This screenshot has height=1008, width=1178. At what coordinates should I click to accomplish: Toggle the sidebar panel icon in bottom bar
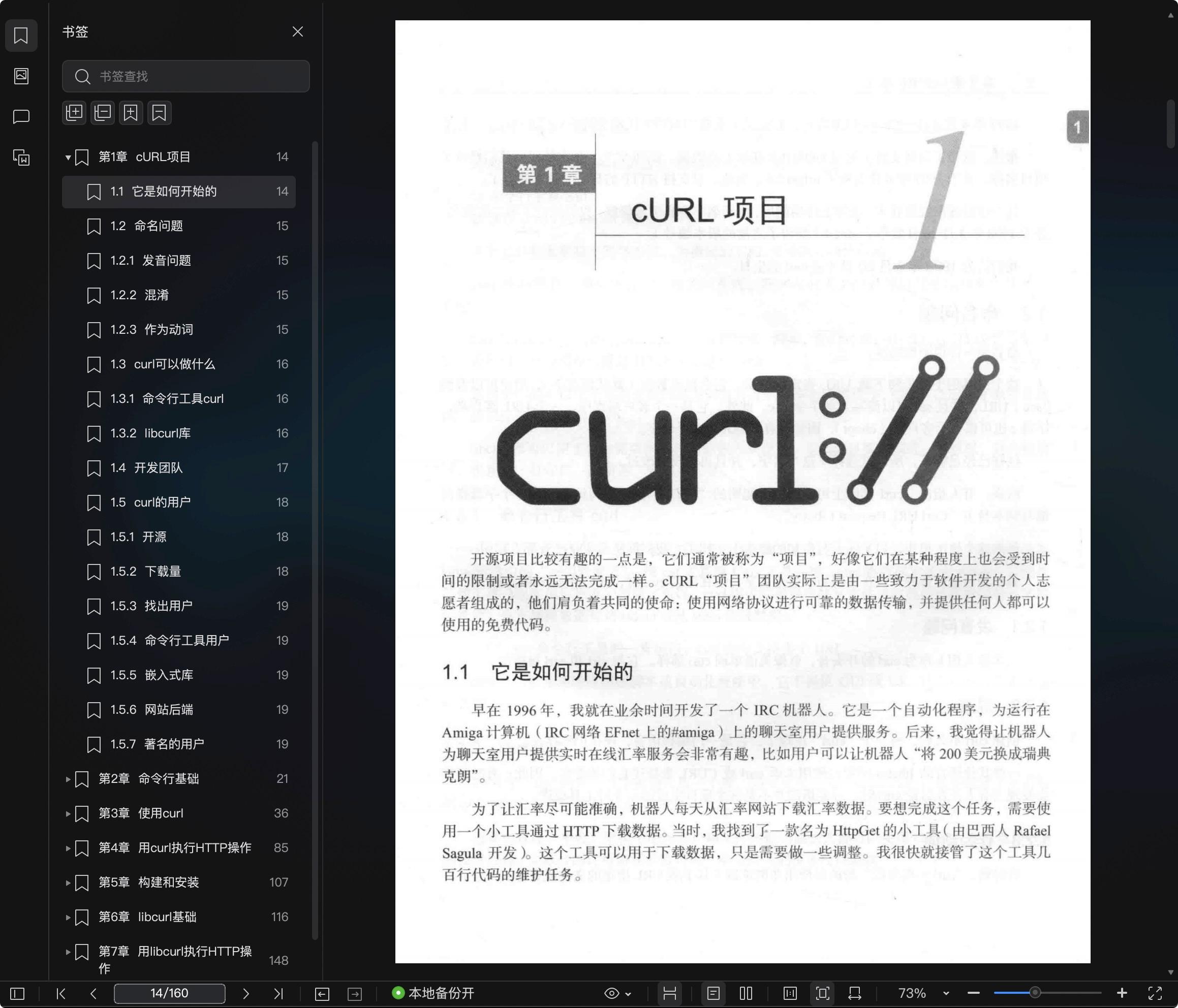(x=18, y=993)
